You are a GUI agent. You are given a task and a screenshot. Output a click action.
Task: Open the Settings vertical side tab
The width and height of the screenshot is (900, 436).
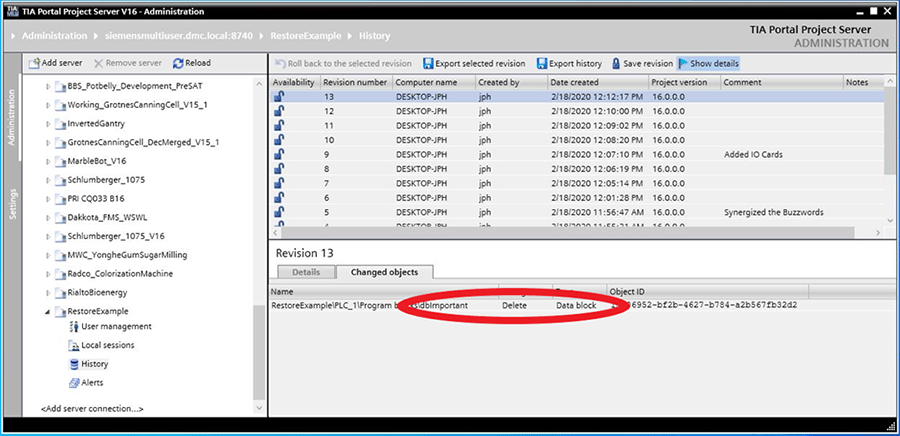click(x=12, y=204)
